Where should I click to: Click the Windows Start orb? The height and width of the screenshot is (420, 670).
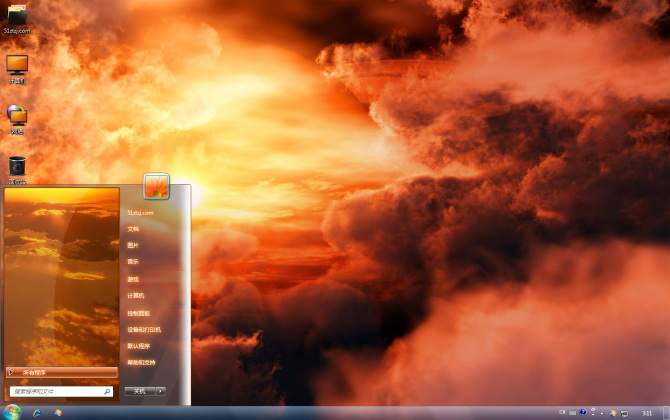click(x=12, y=412)
